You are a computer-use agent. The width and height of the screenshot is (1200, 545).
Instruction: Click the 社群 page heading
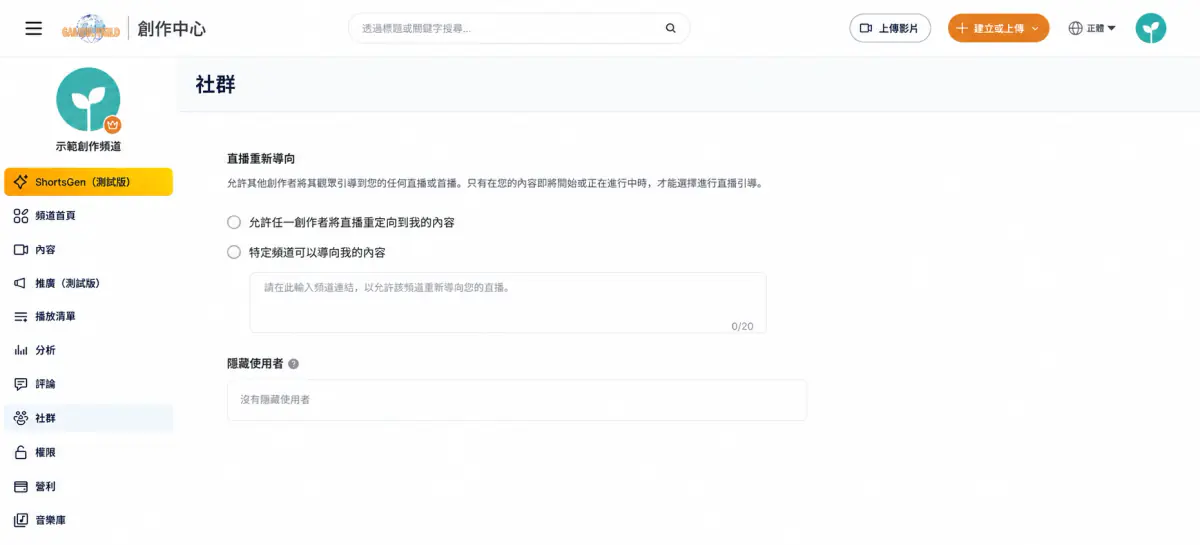pyautogui.click(x=215, y=84)
